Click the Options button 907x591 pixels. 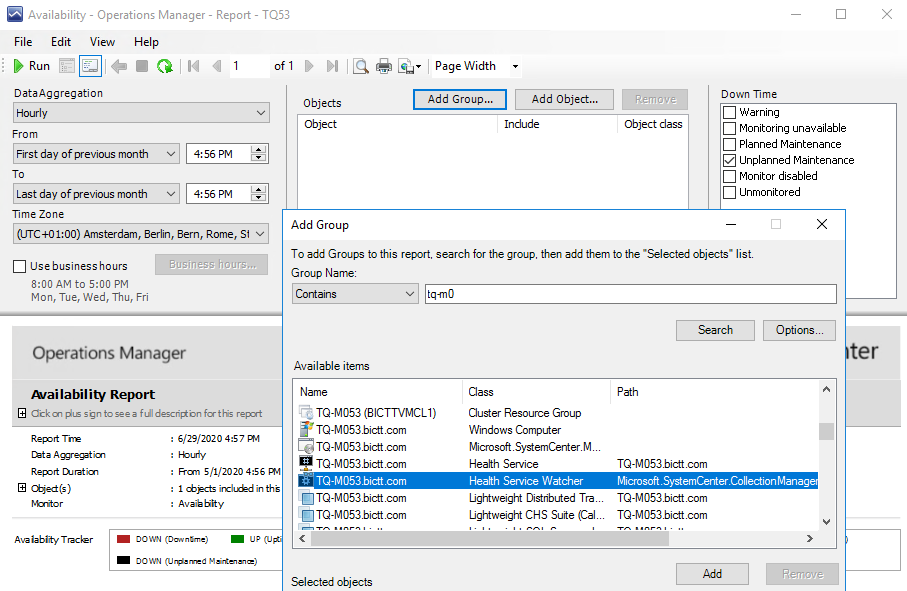[x=799, y=330]
